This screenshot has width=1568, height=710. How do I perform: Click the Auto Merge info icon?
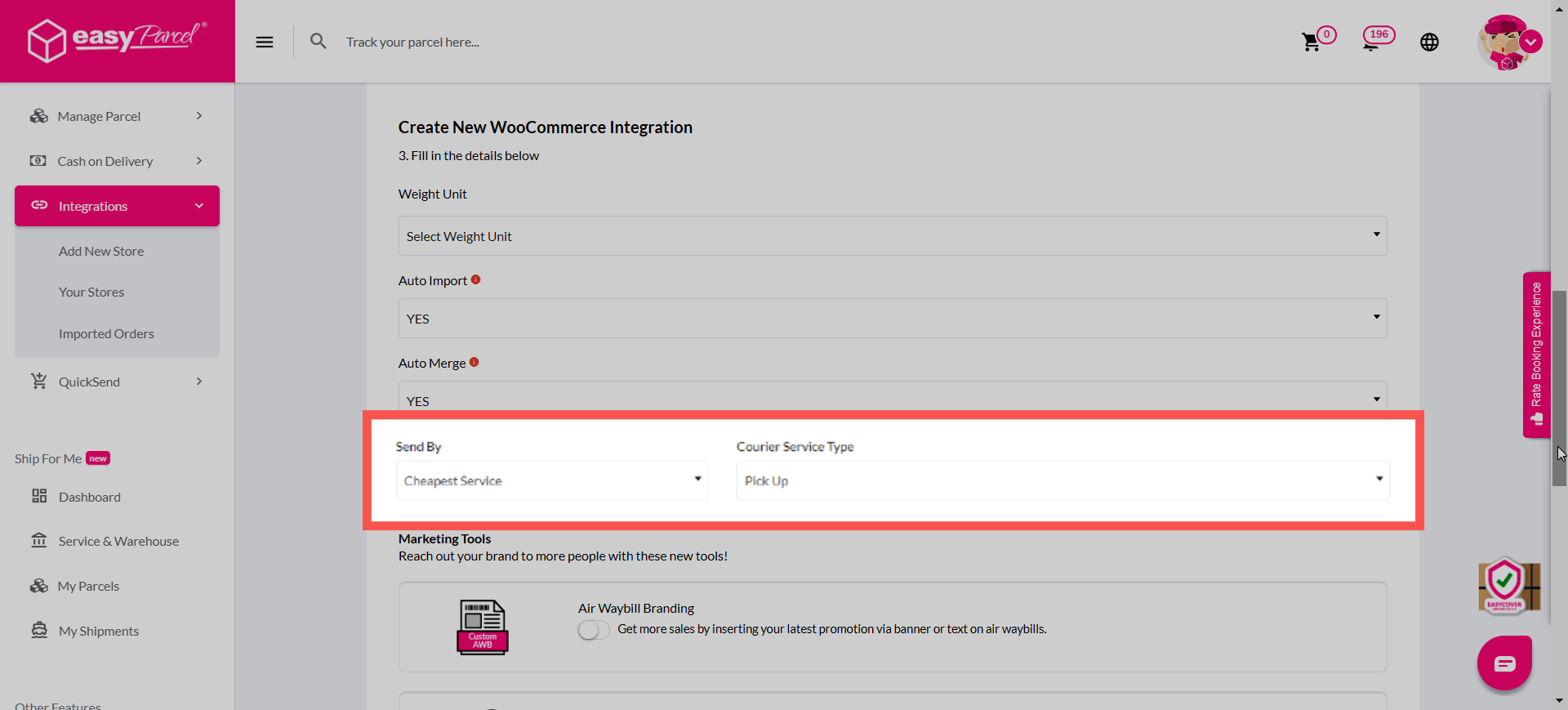coord(474,362)
